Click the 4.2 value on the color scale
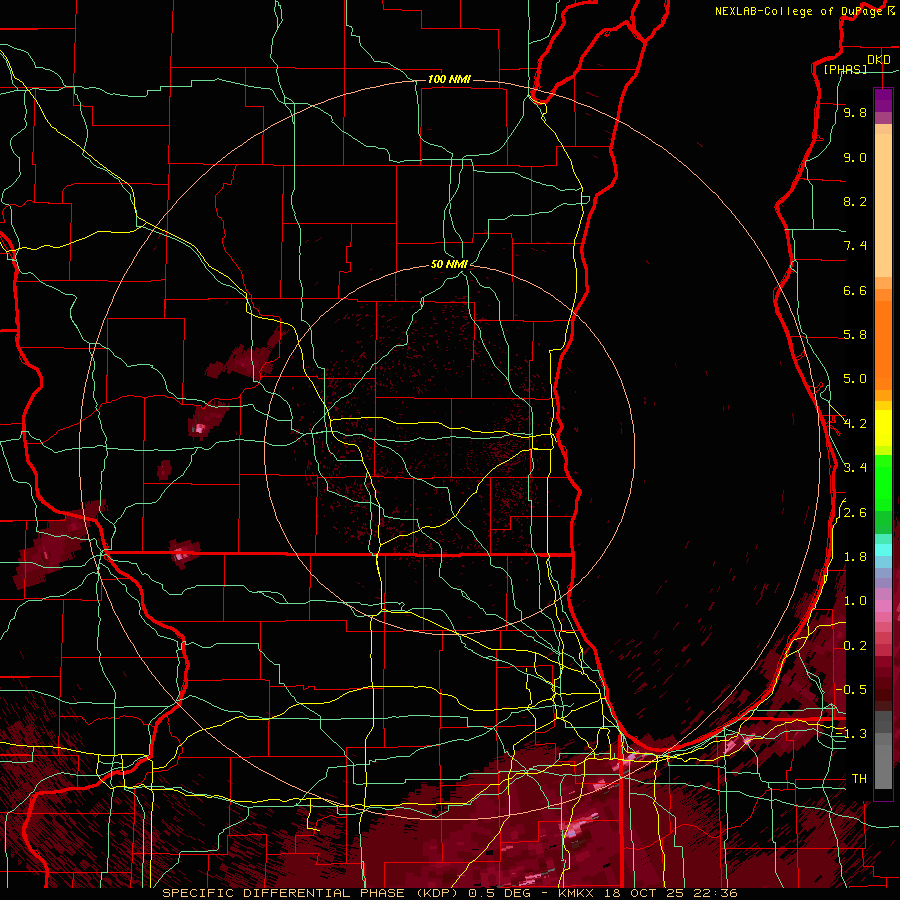This screenshot has height=900, width=900. tap(855, 424)
